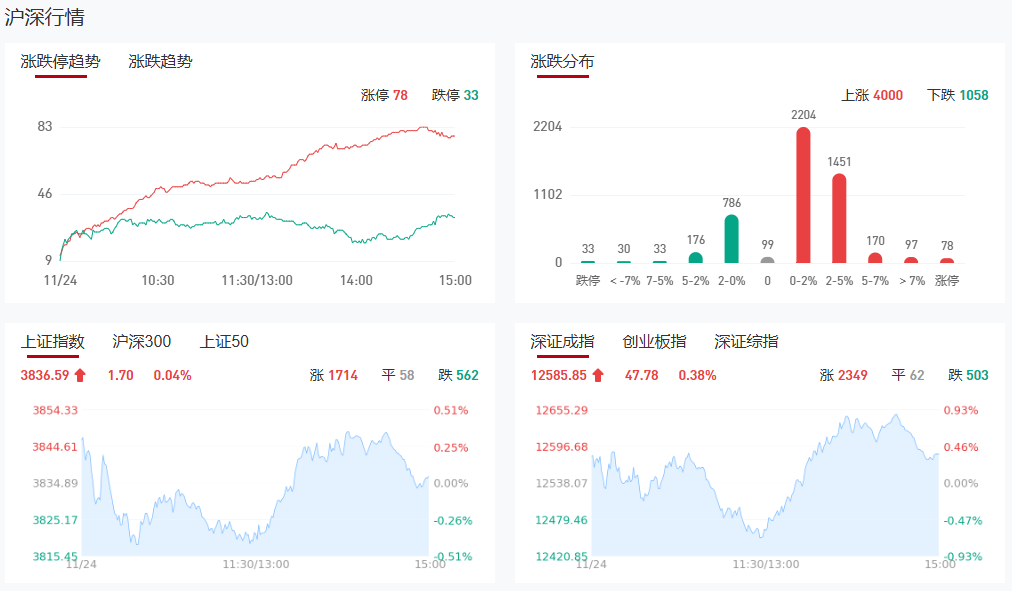1012x591 pixels.
Task: Click the 涨停 78 legend label
Action: click(384, 95)
